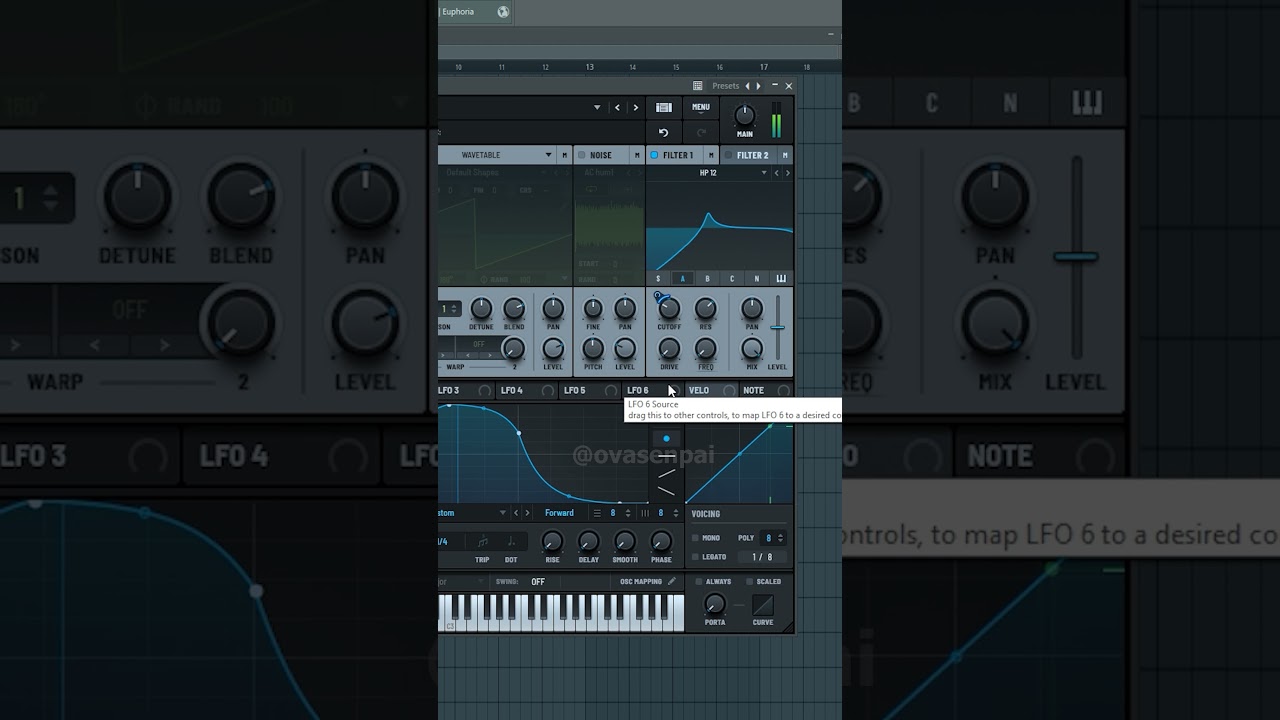This screenshot has width=1280, height=720.
Task: Select the single point LFO shape icon
Action: [667, 438]
